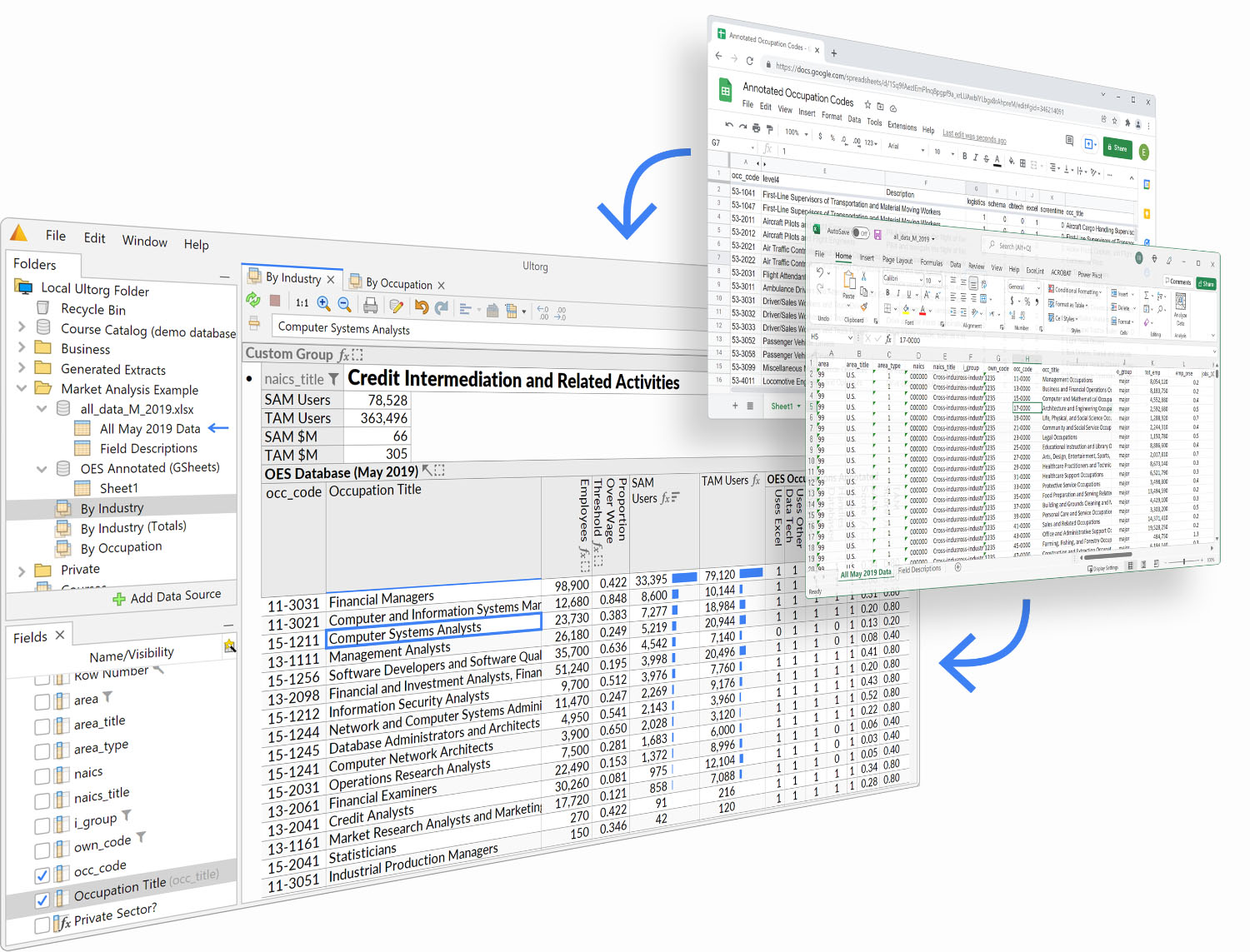Click the 1:1 zoom reset icon

point(301,302)
